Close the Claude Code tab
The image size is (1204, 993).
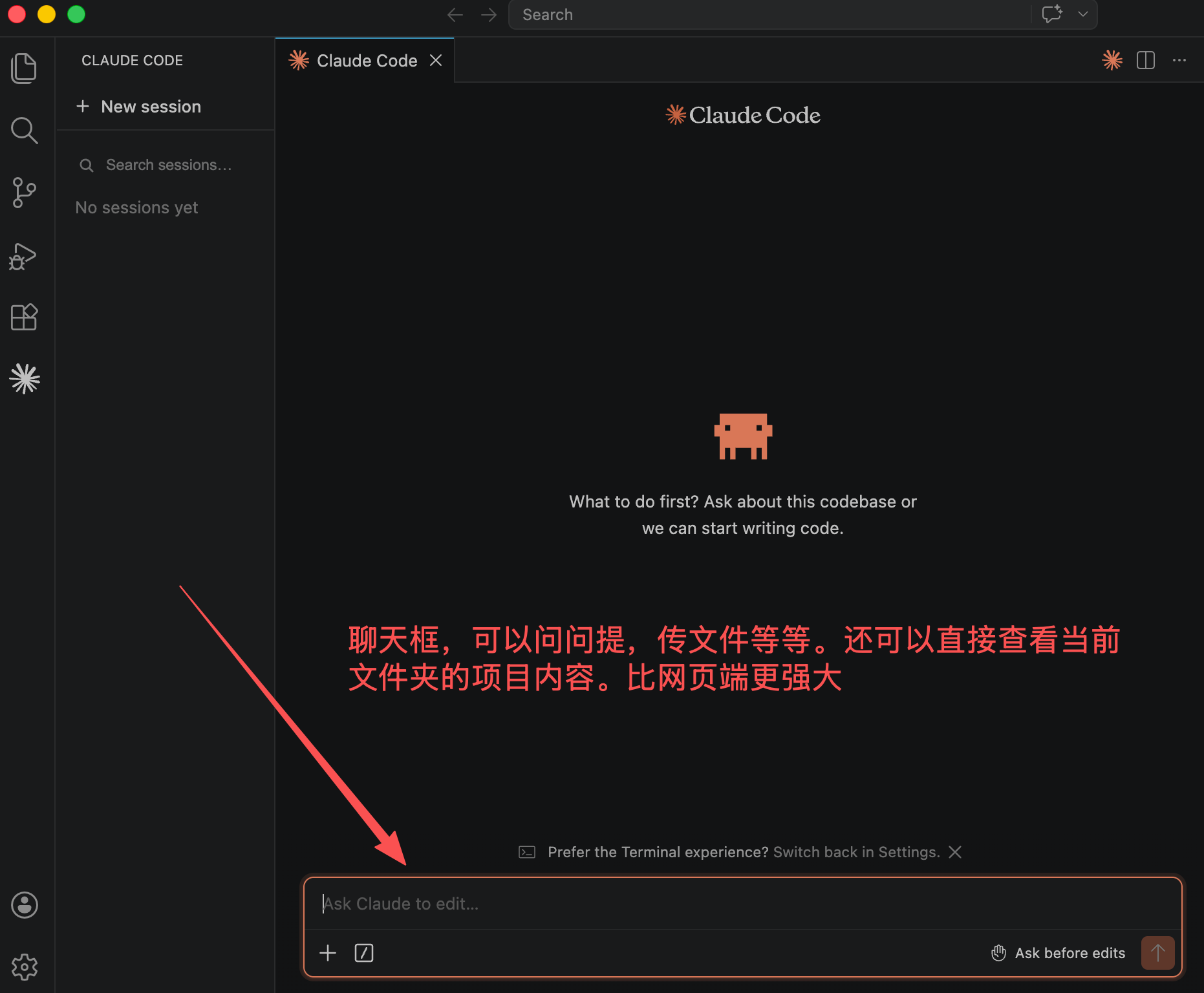[436, 60]
